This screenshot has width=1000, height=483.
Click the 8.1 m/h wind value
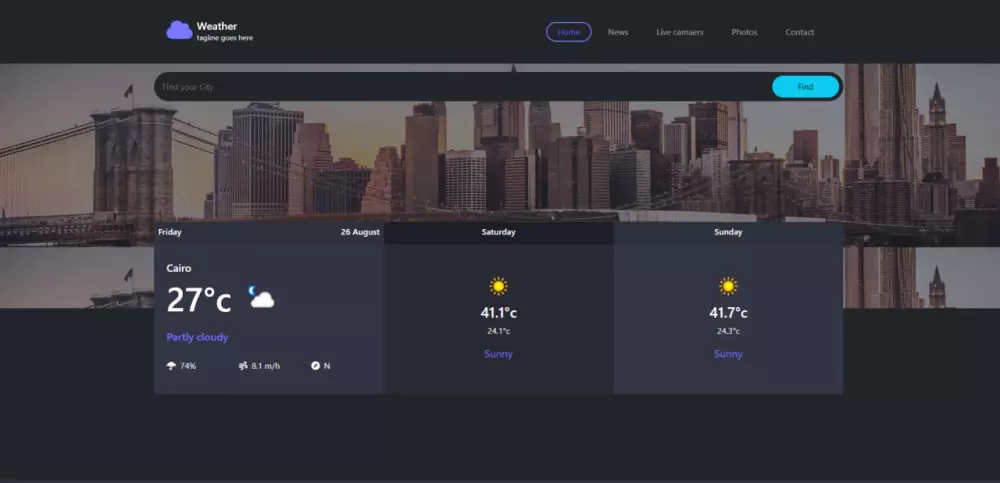pyautogui.click(x=266, y=366)
